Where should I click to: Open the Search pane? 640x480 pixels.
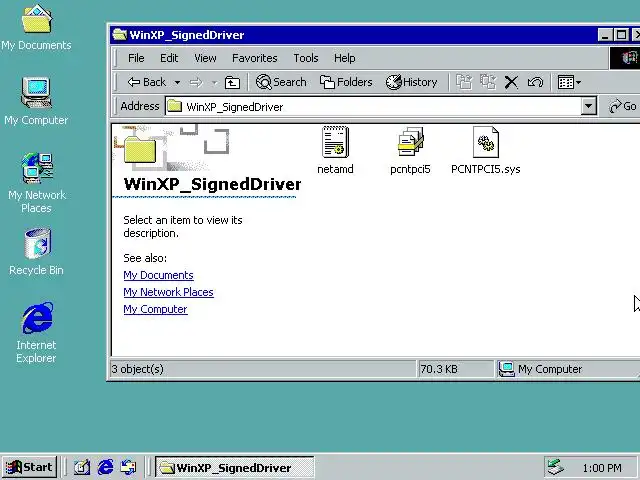(x=281, y=82)
